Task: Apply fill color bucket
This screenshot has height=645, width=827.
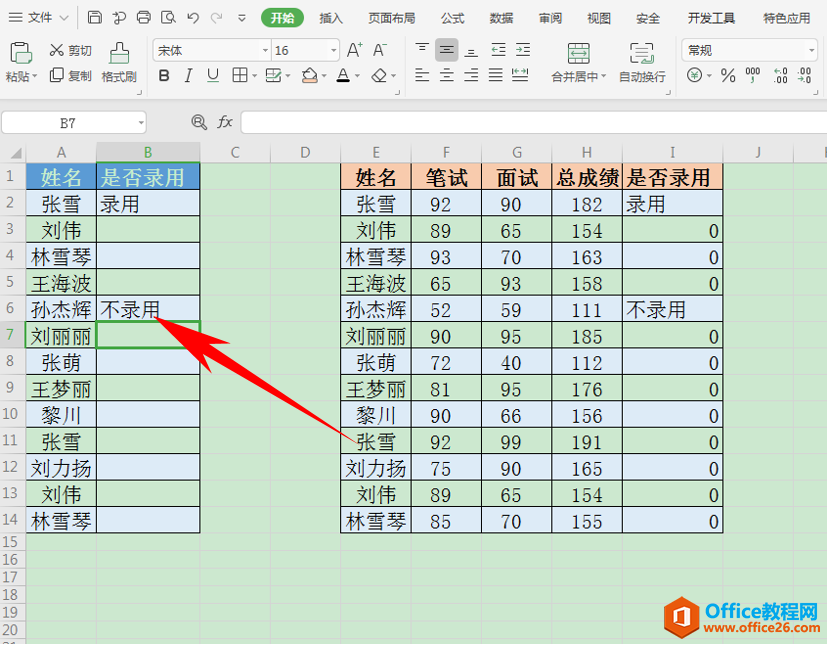Action: (x=310, y=75)
